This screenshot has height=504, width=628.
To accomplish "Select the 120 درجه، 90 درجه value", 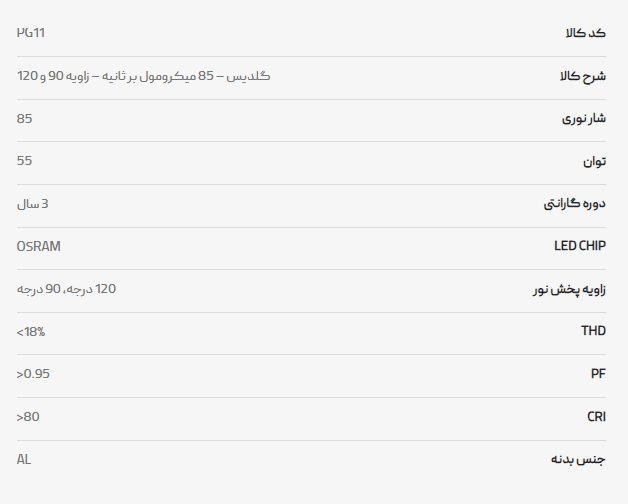I will click(x=66, y=289).
